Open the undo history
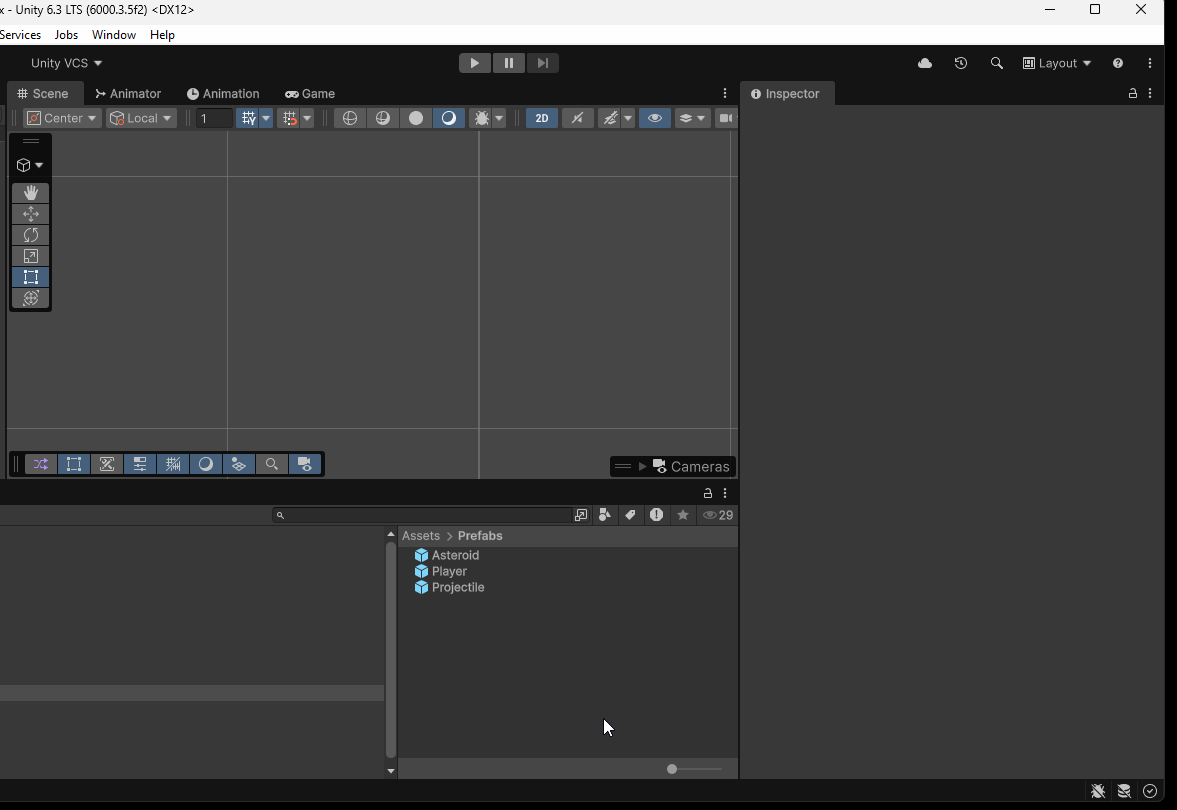 pyautogui.click(x=961, y=63)
